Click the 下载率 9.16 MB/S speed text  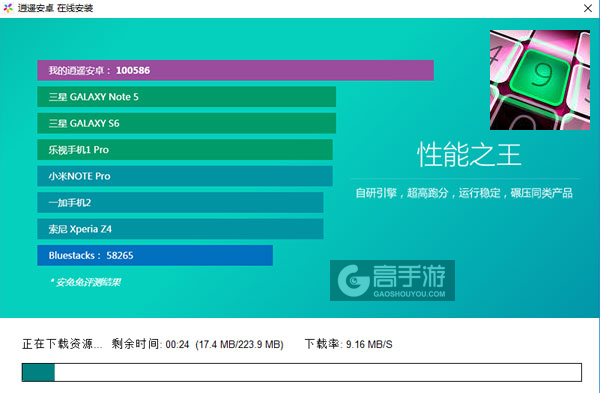click(x=349, y=344)
